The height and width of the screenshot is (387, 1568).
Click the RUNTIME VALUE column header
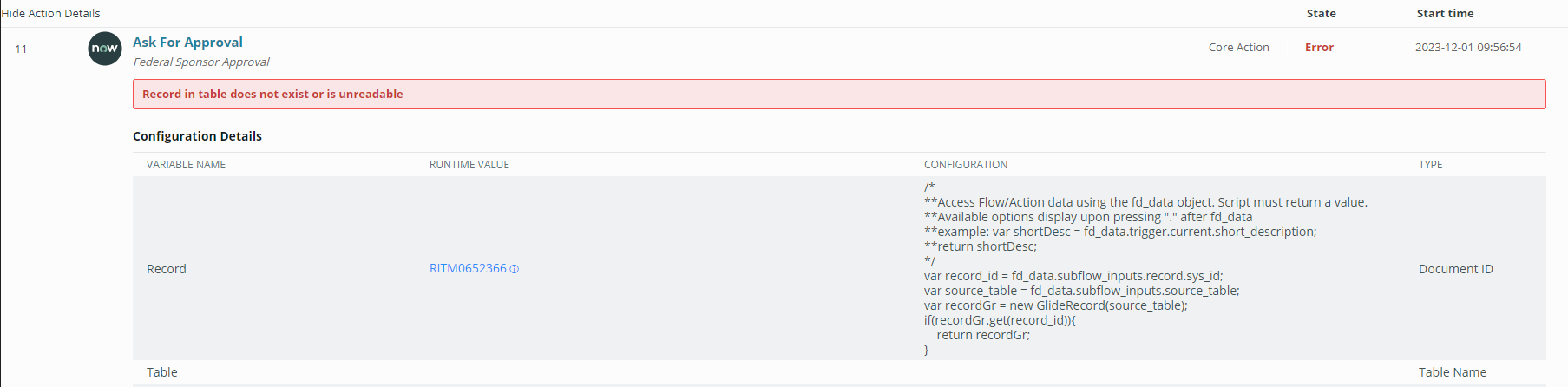(x=469, y=164)
